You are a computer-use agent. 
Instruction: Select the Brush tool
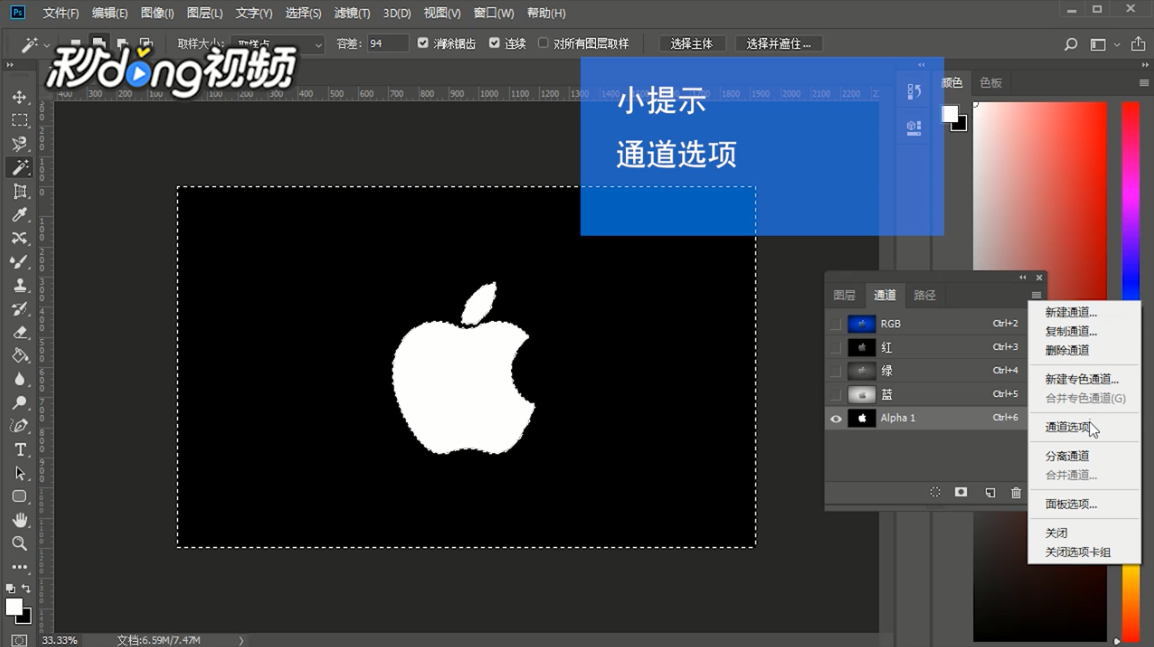(x=20, y=261)
